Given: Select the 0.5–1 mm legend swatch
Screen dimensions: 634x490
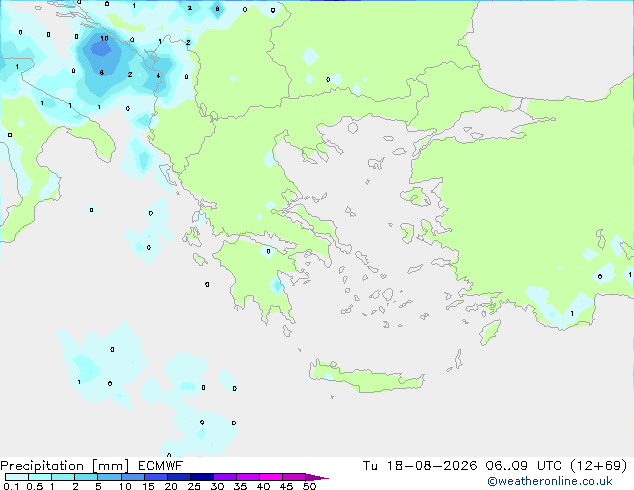Looking at the screenshot, I should [x=40, y=477].
